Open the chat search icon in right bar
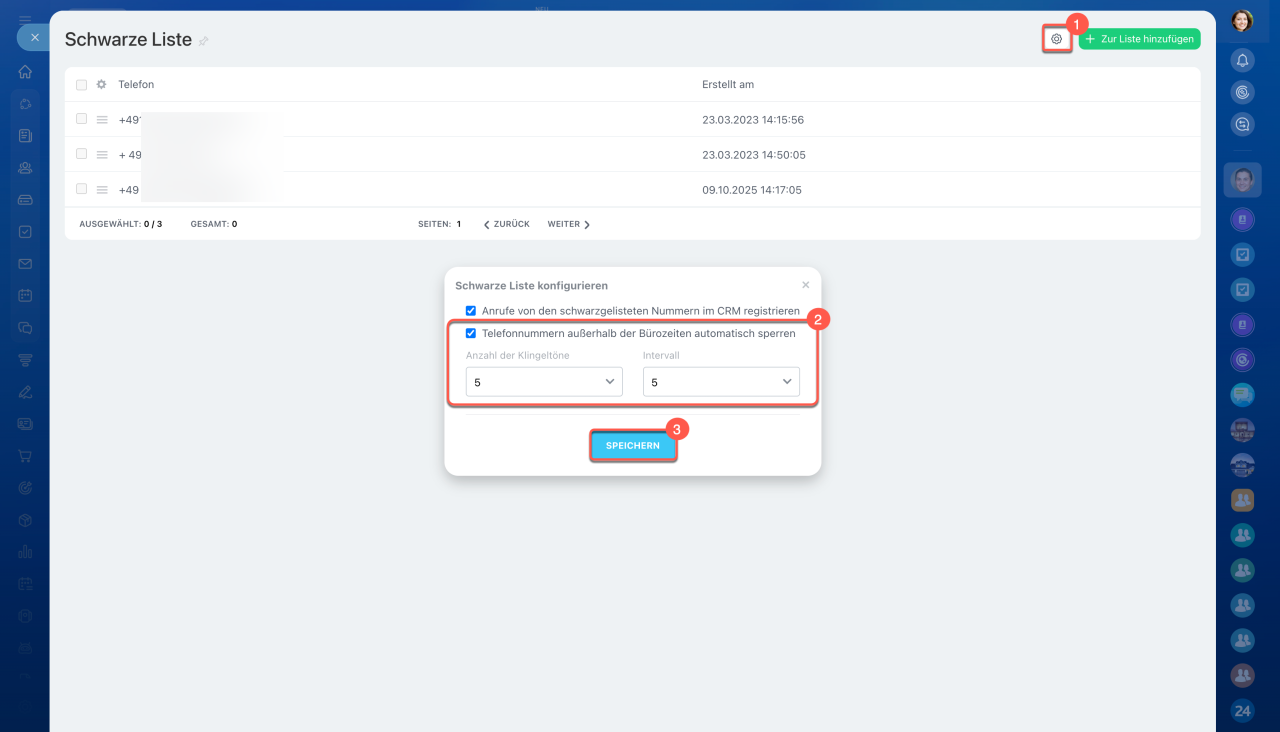Viewport: 1280px width, 732px height. click(x=1242, y=124)
